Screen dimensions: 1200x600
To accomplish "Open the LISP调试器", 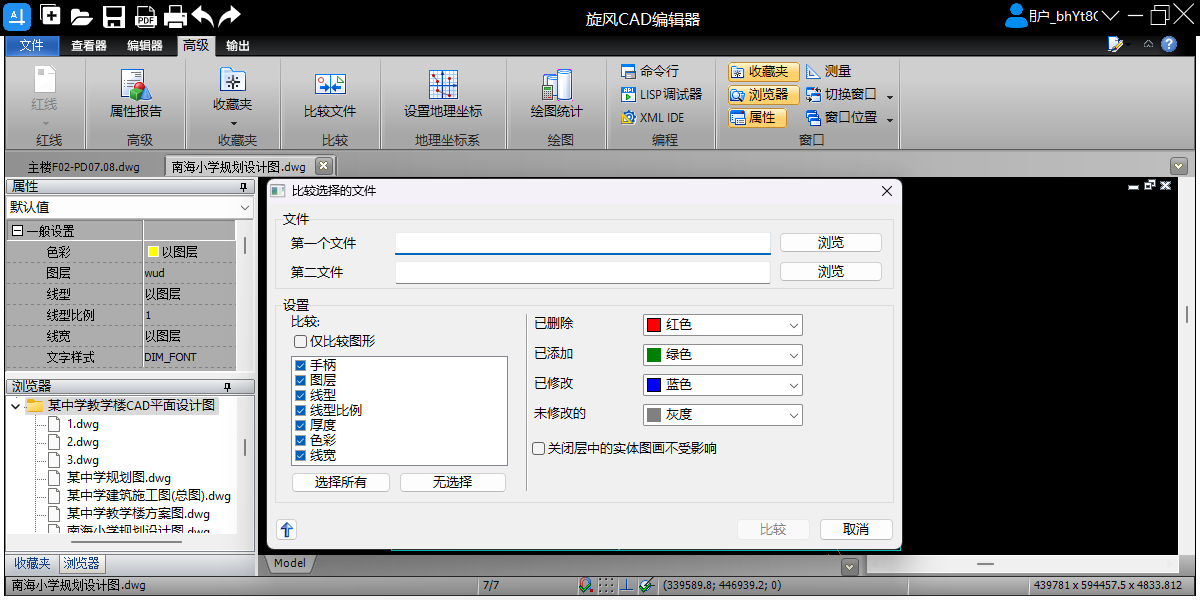I will pos(661,94).
